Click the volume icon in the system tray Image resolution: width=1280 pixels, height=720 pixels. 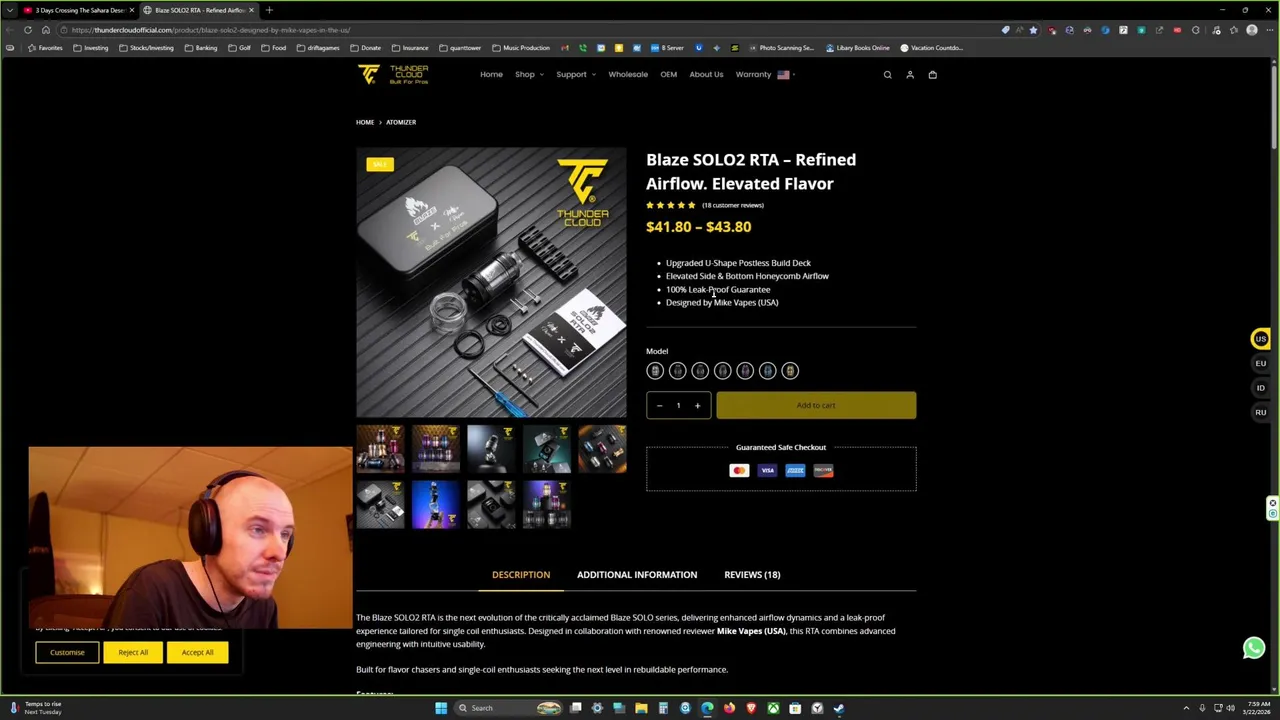click(1230, 708)
